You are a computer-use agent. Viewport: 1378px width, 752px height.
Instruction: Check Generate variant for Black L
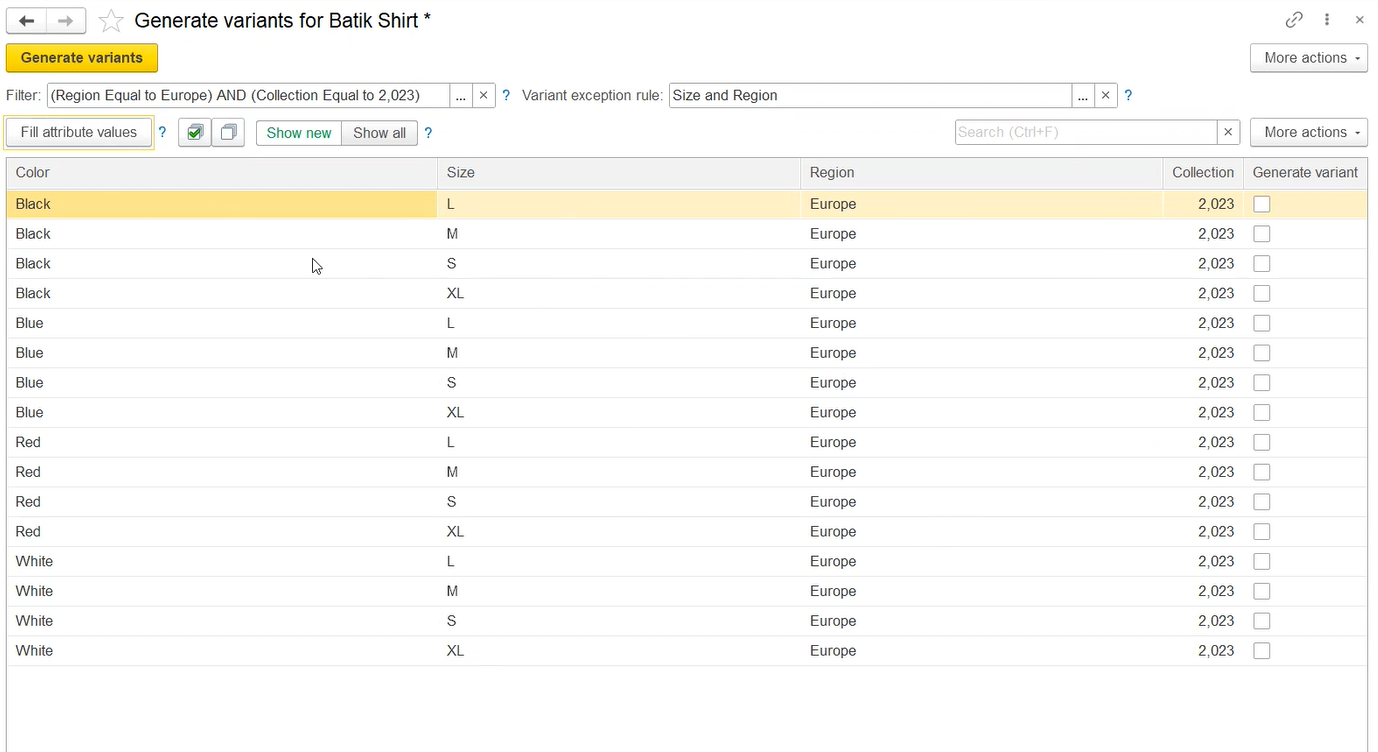tap(1262, 204)
